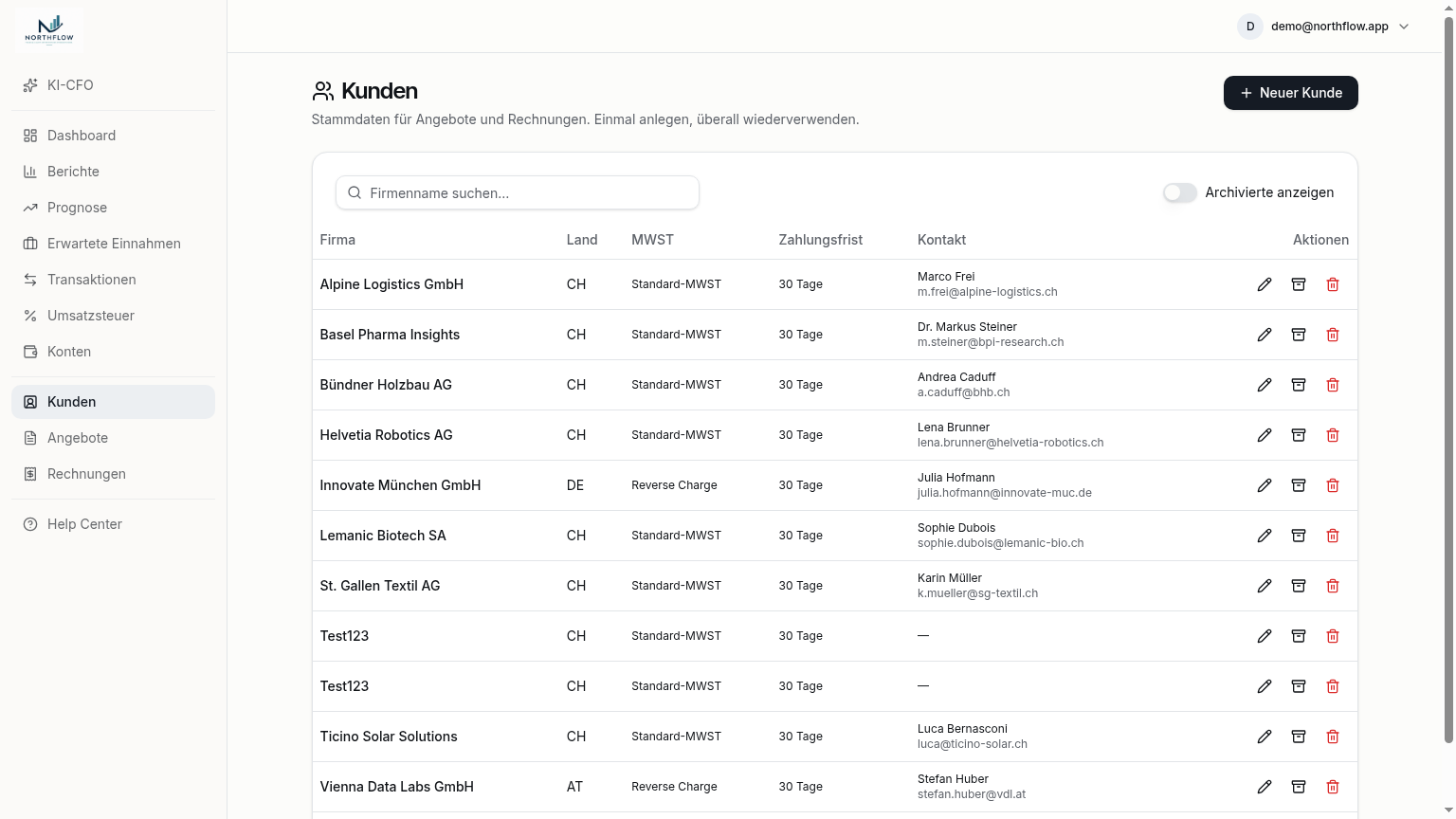The height and width of the screenshot is (819, 1456).
Task: Enable the Archivierte anzeigen switch
Action: click(1180, 192)
